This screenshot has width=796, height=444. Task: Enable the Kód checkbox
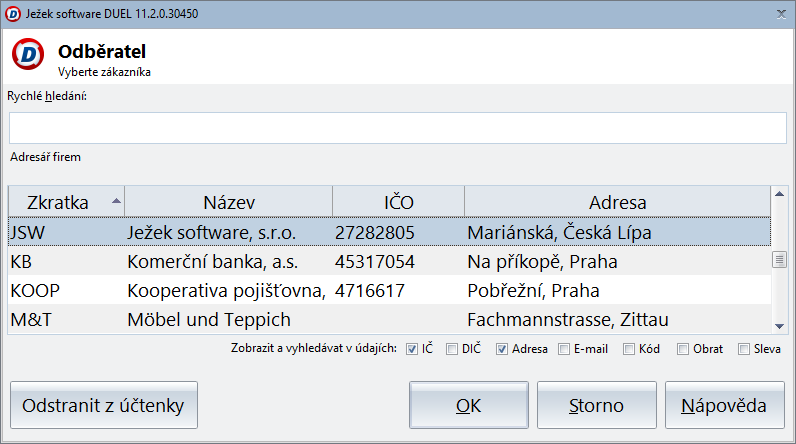[628, 349]
